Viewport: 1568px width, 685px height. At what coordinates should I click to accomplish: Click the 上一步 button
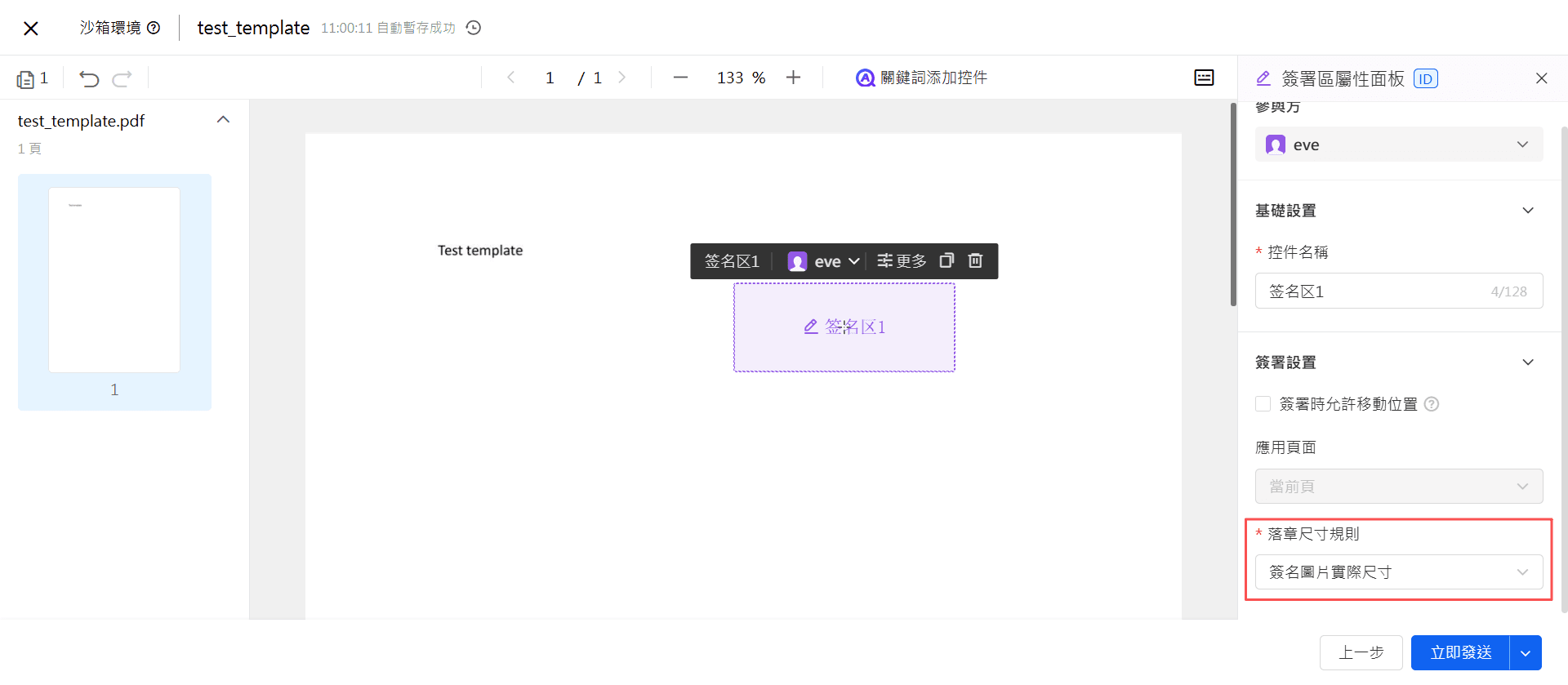click(1361, 652)
